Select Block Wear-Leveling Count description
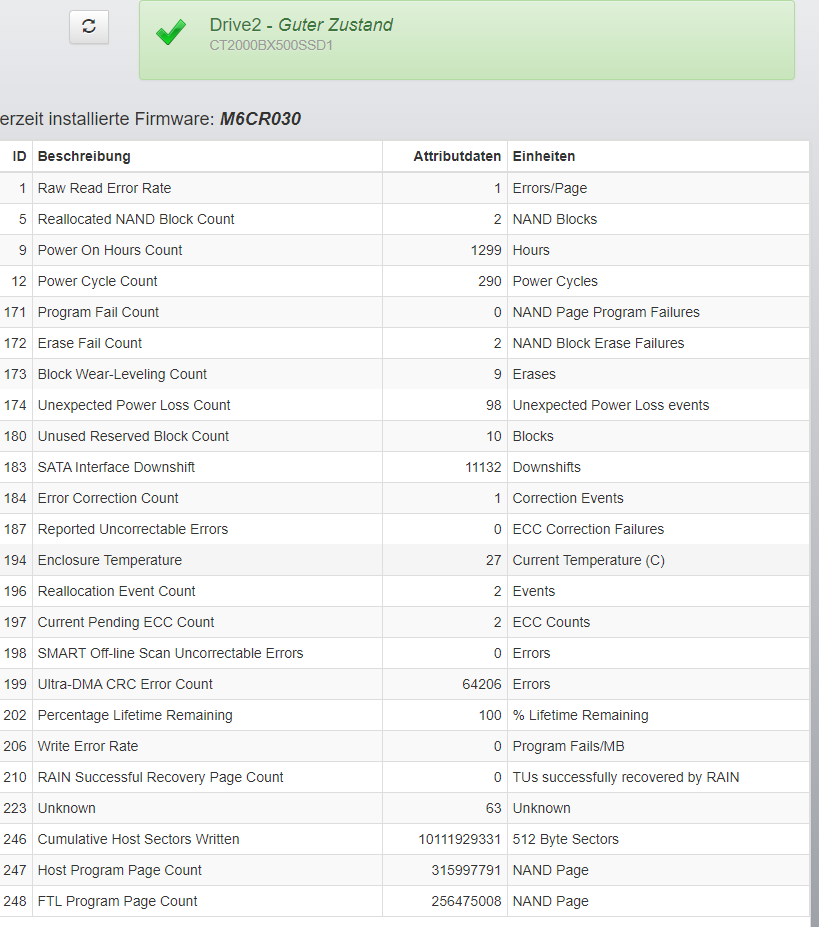819x927 pixels. click(x=122, y=374)
